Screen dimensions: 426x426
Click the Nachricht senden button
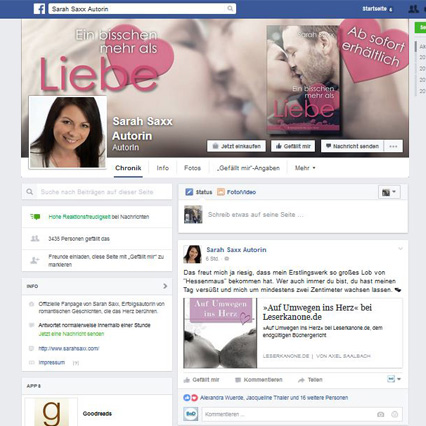tap(352, 146)
